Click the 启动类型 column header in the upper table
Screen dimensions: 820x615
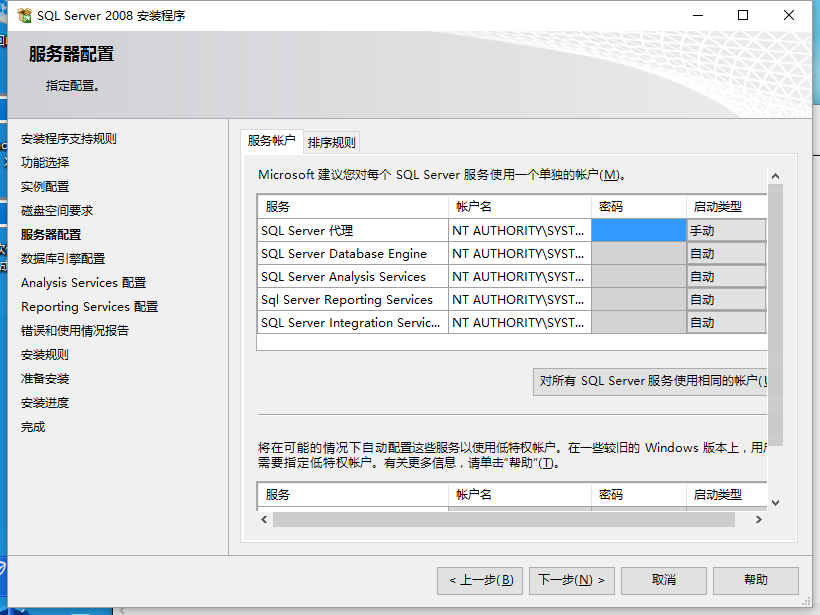[727, 207]
